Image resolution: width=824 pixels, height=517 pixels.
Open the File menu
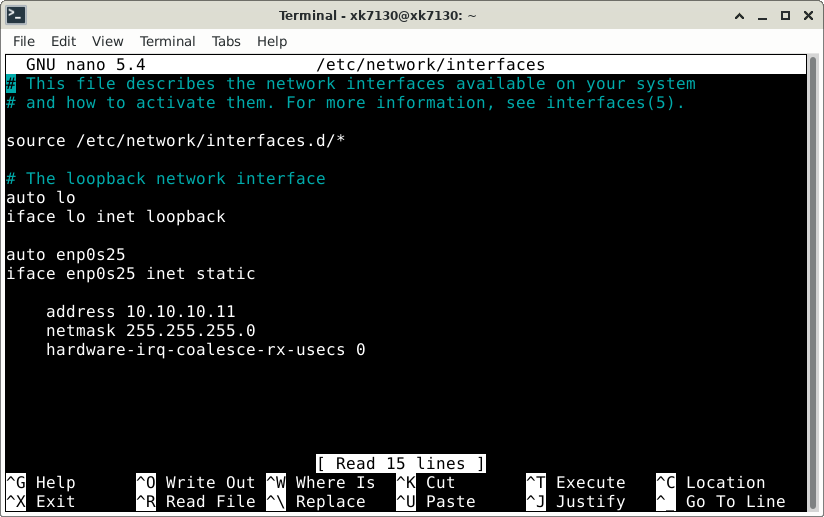click(x=24, y=42)
